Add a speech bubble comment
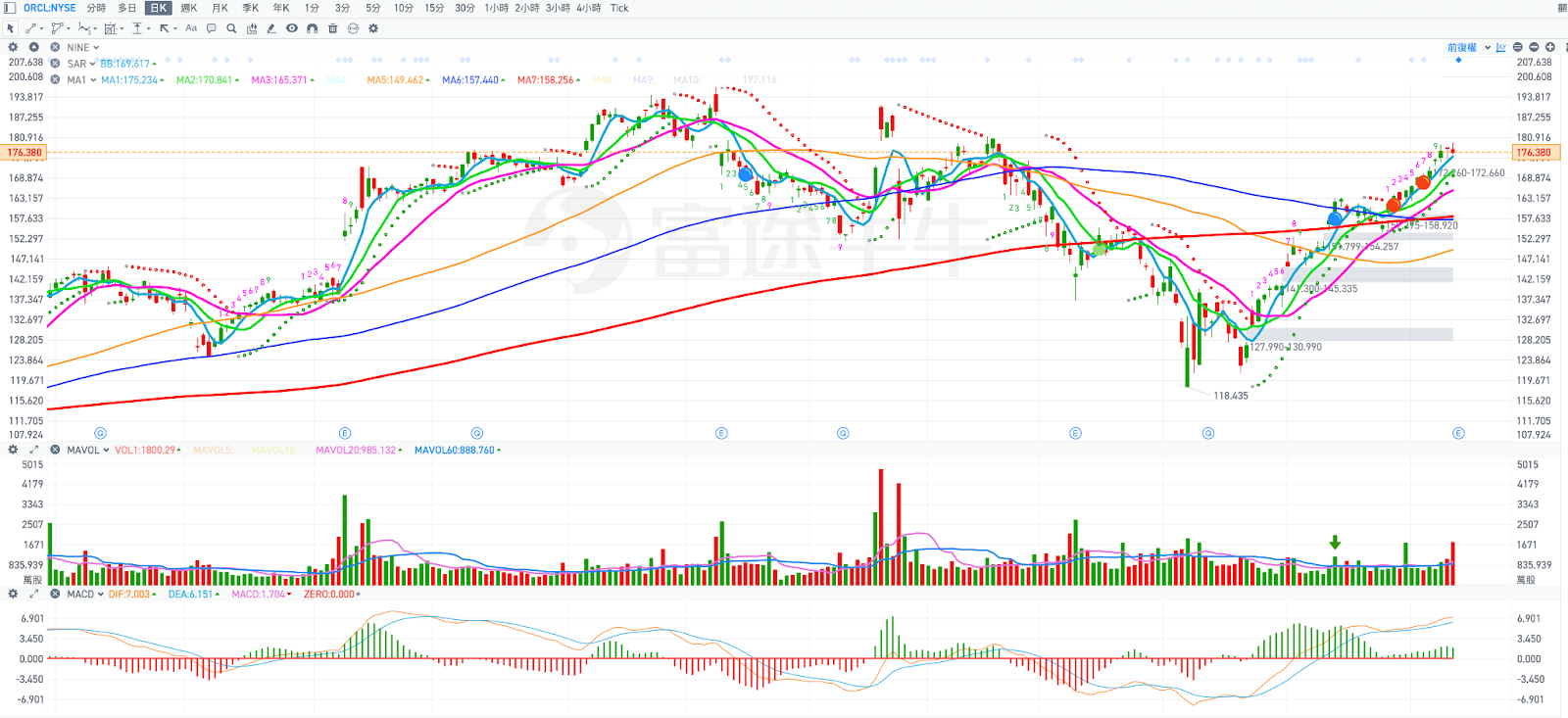The width and height of the screenshot is (1568, 718). pyautogui.click(x=211, y=28)
